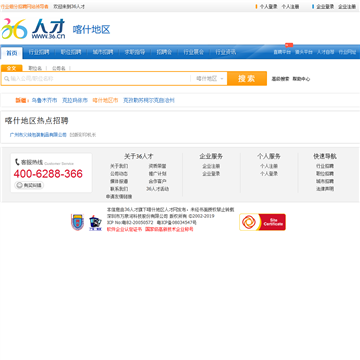Click the orange industry site navigation link at top-left

24,6
